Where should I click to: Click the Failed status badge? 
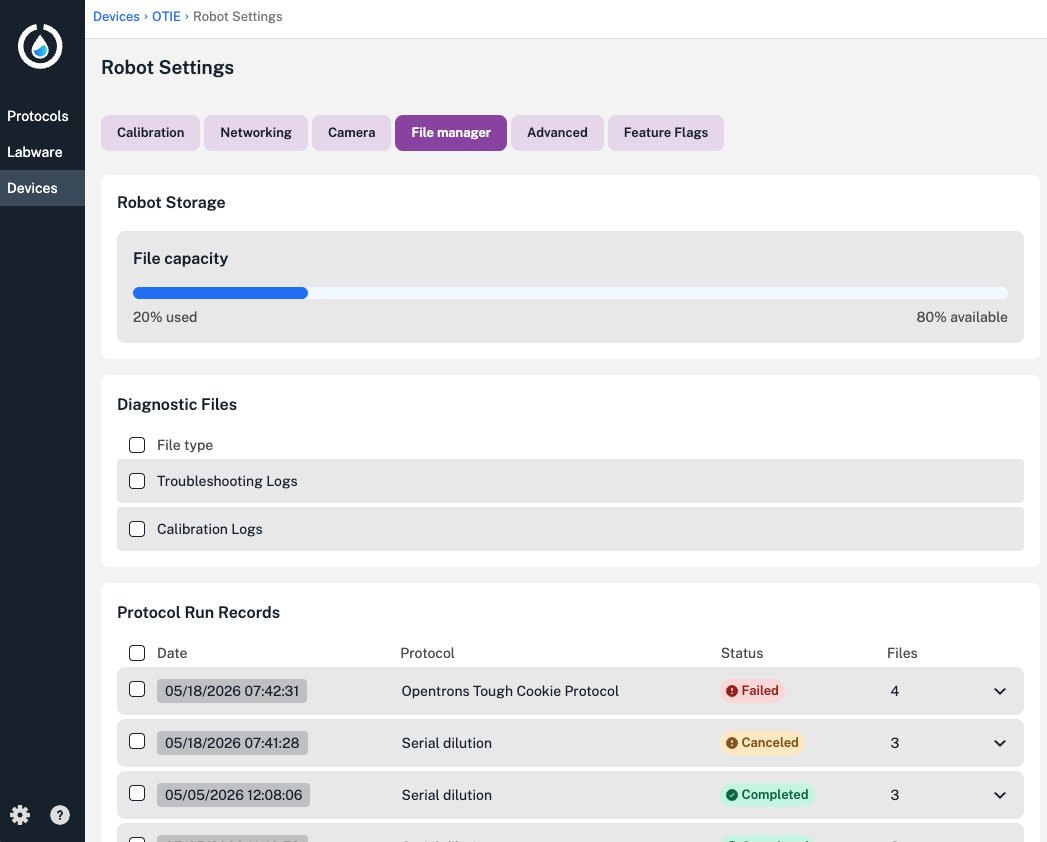(753, 690)
